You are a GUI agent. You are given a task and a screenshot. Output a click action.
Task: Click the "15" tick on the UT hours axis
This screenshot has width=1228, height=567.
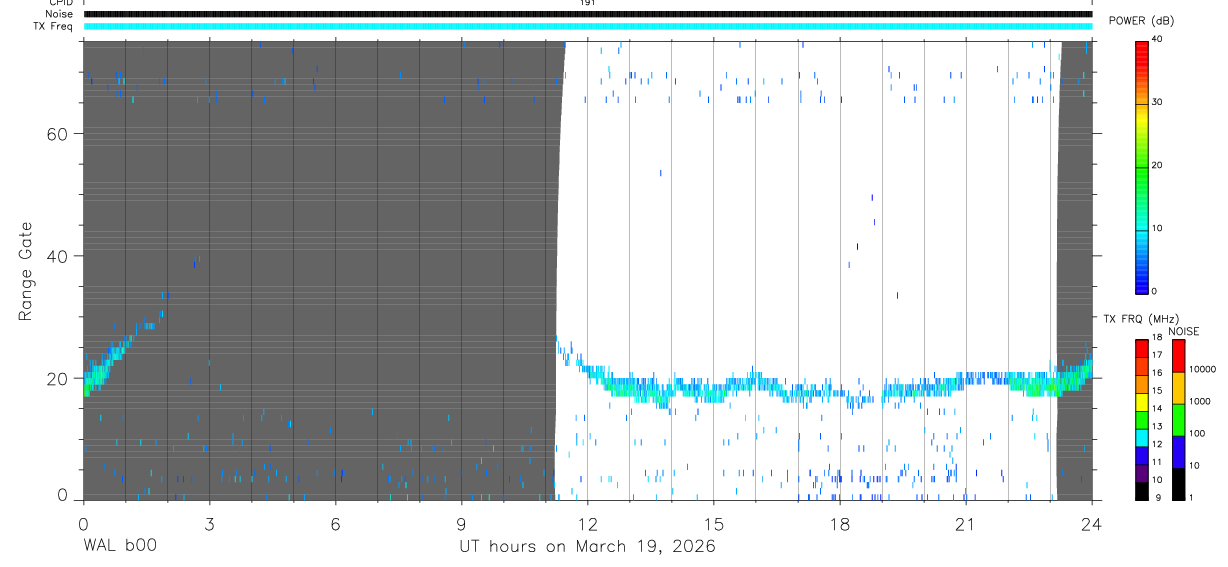(x=713, y=523)
